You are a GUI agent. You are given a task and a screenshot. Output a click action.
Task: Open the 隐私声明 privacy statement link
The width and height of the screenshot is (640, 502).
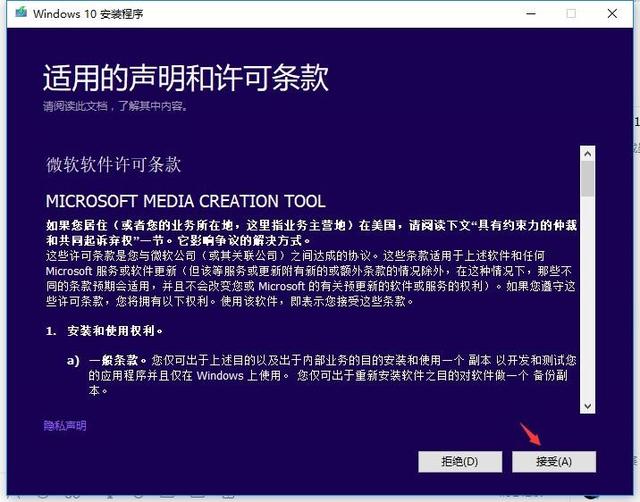pos(65,426)
